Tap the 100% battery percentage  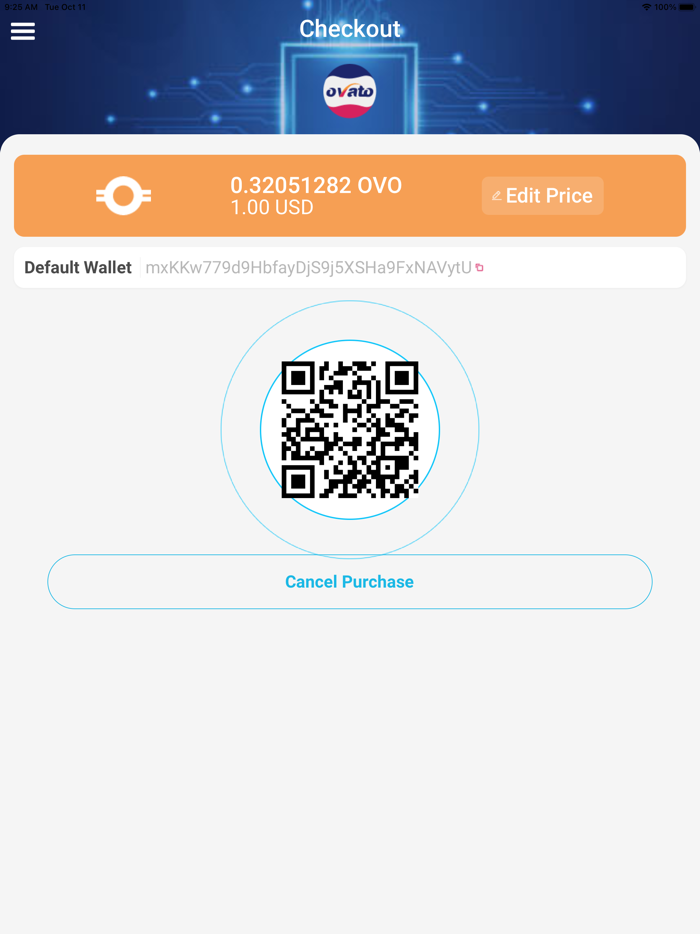click(665, 7)
